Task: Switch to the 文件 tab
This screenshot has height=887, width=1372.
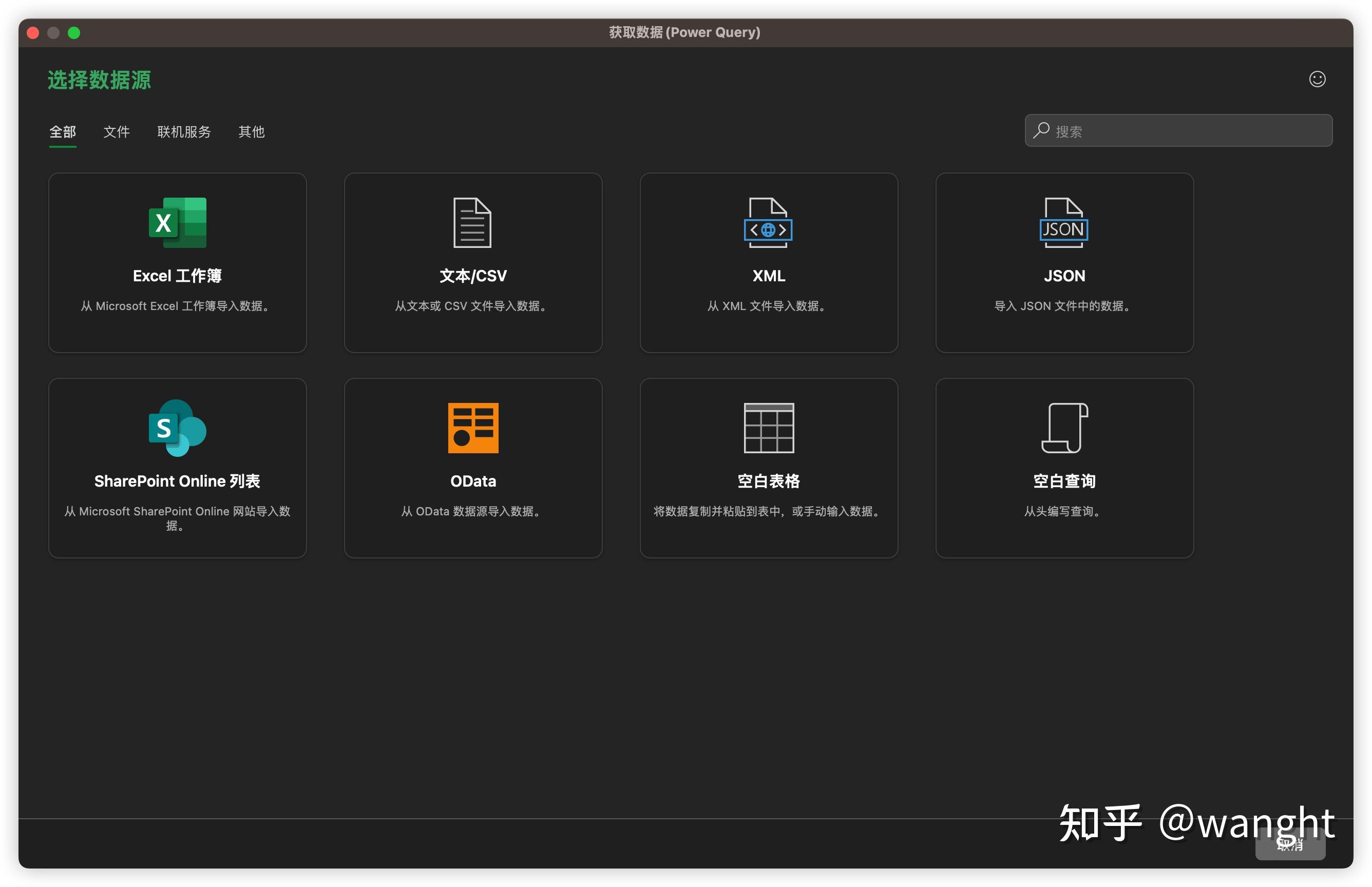Action: tap(117, 132)
